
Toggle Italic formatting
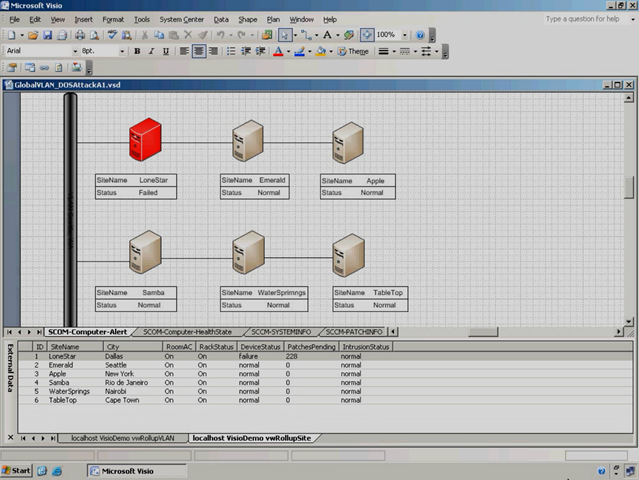(x=151, y=51)
